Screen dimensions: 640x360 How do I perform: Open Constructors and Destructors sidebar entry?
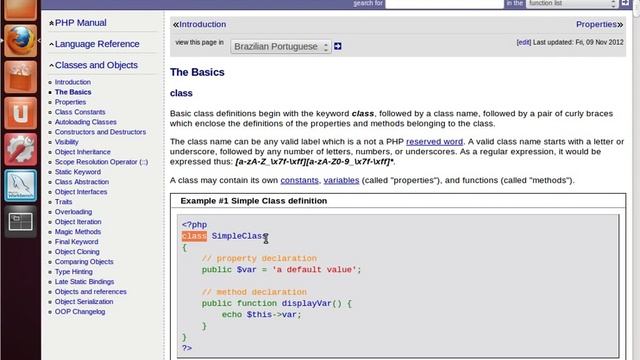100,132
